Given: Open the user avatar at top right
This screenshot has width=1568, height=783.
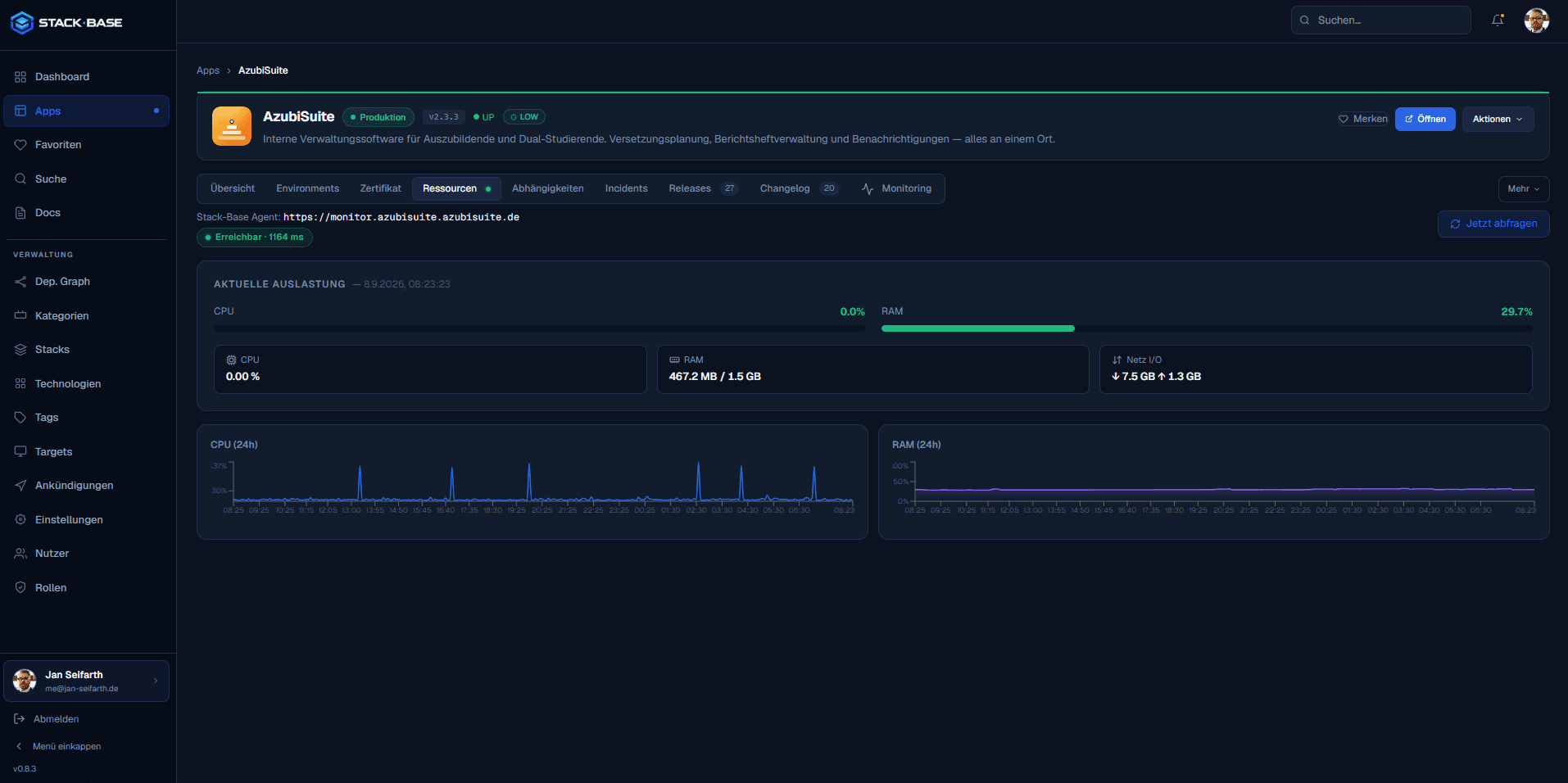Looking at the screenshot, I should 1536,20.
